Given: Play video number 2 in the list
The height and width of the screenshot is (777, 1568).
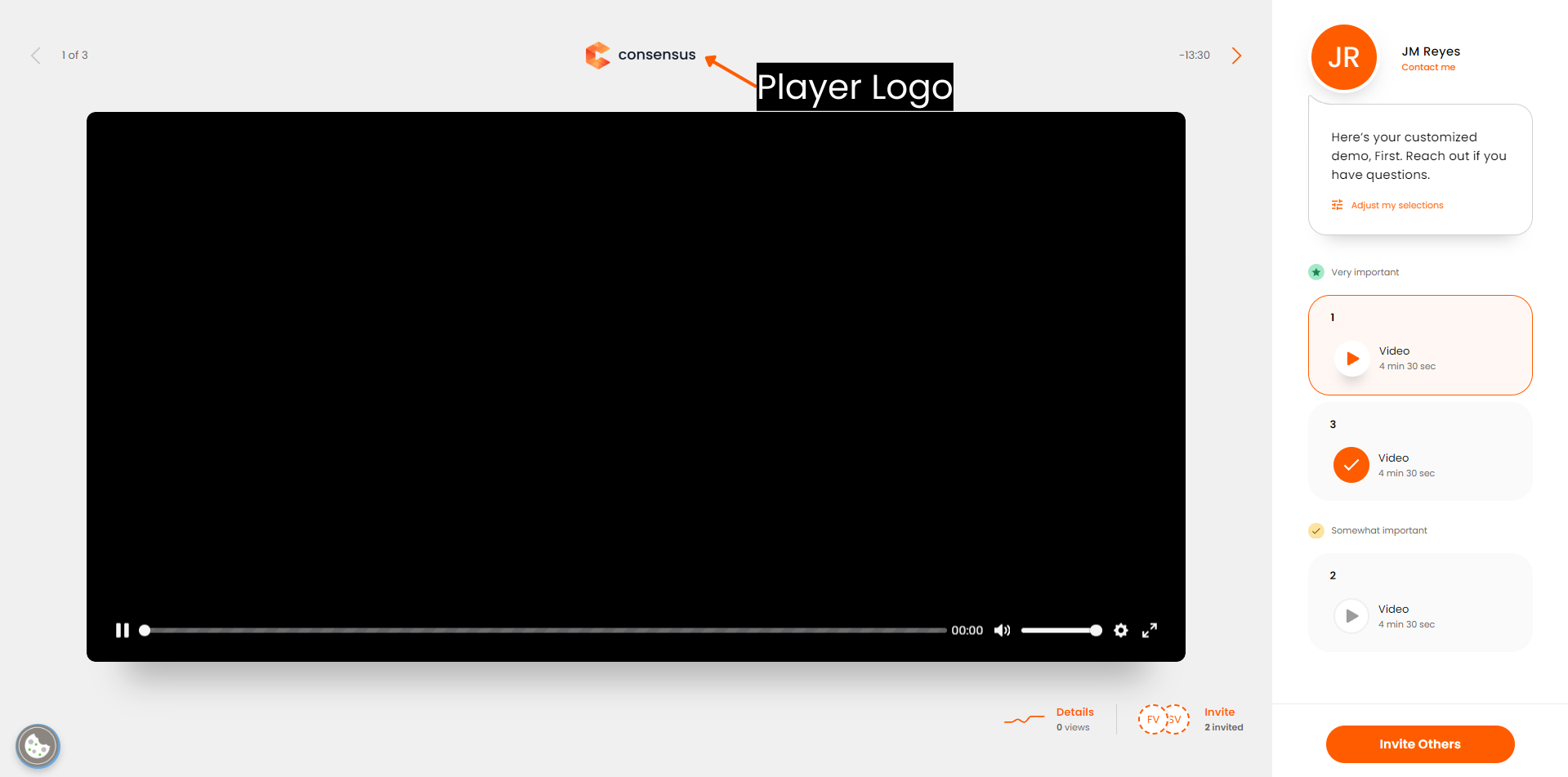Looking at the screenshot, I should 1351,616.
